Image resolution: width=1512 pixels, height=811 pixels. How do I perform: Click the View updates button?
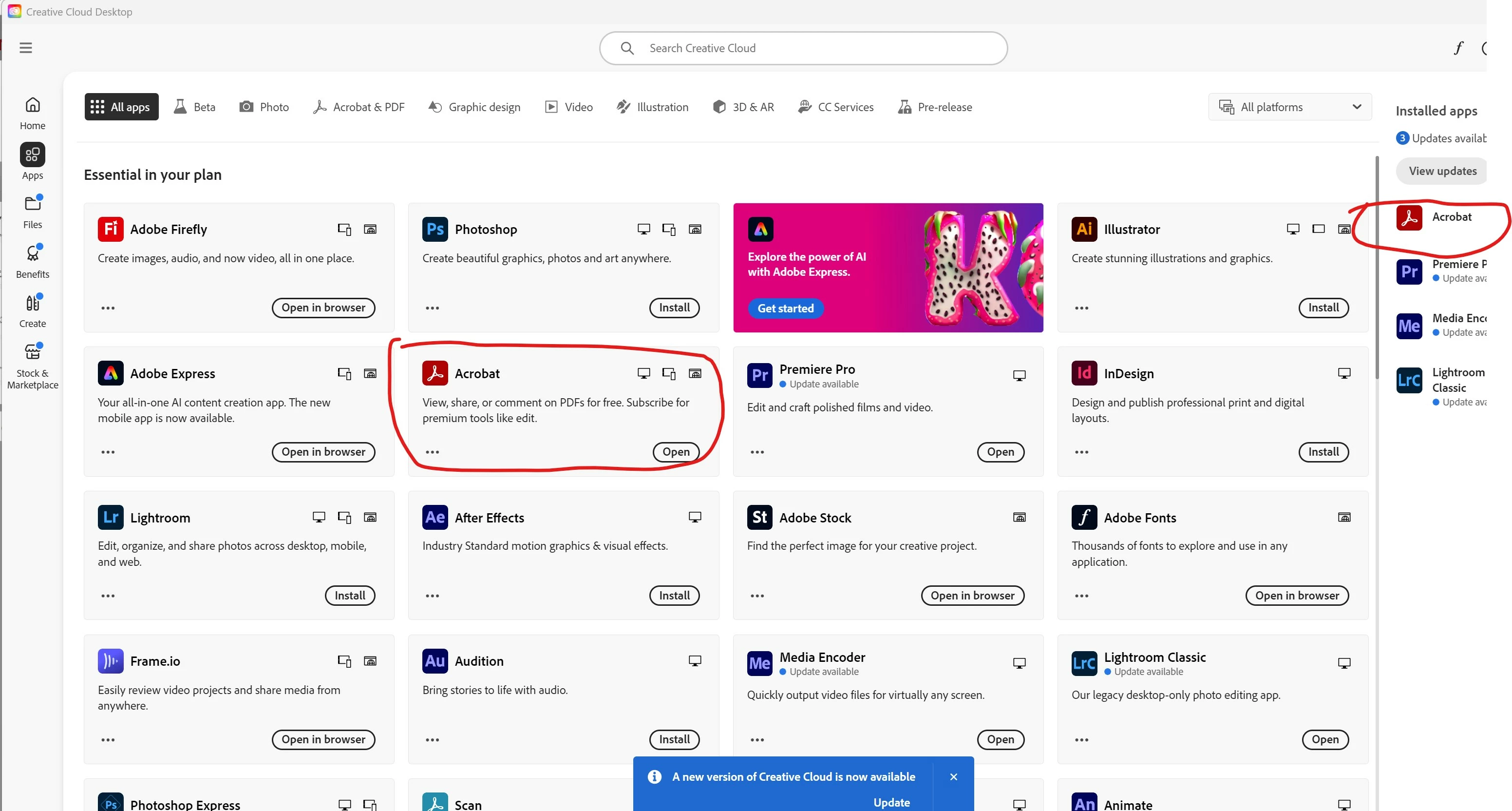[x=1442, y=171]
